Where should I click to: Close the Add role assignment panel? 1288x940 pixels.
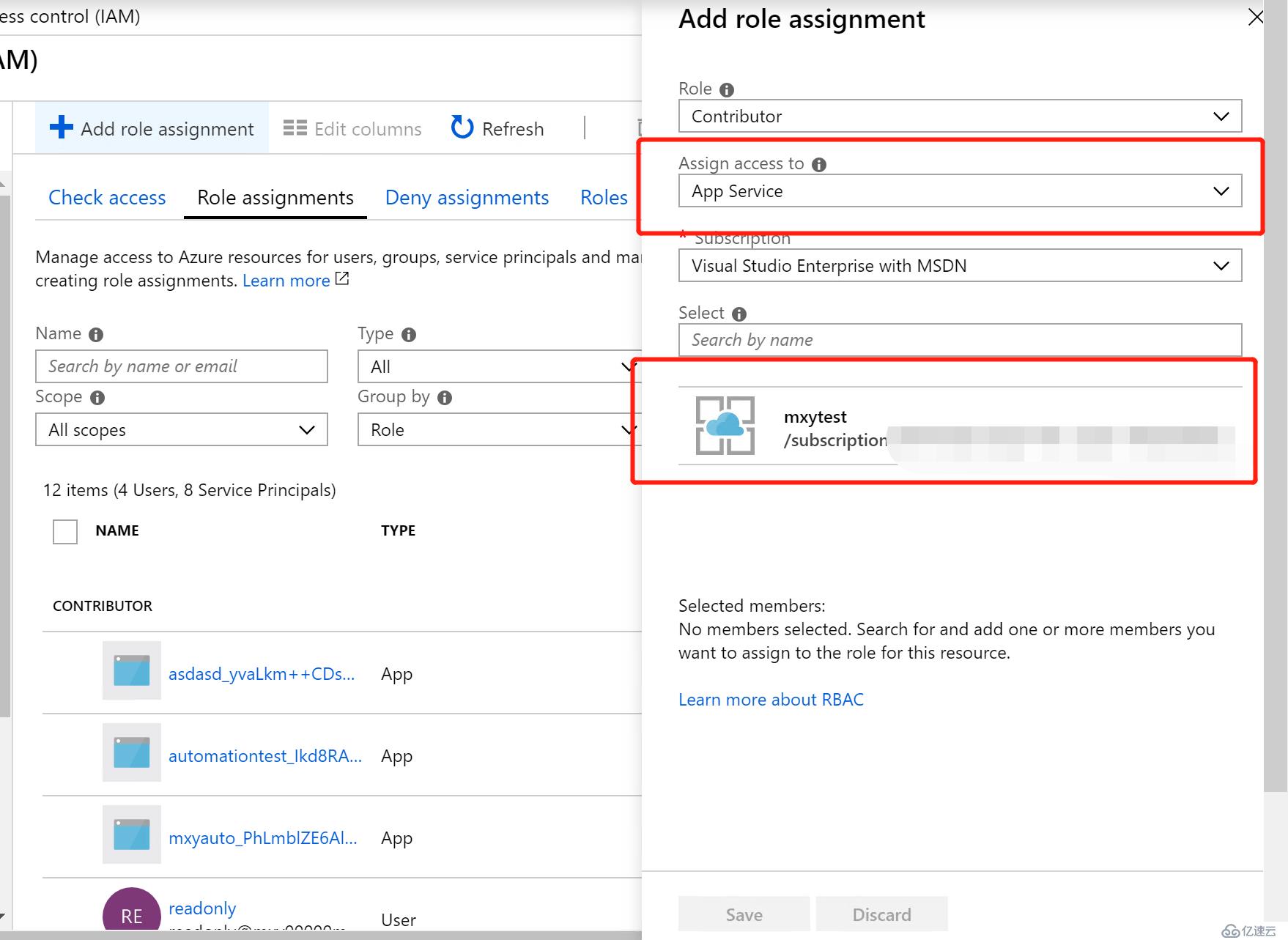pos(1255,18)
